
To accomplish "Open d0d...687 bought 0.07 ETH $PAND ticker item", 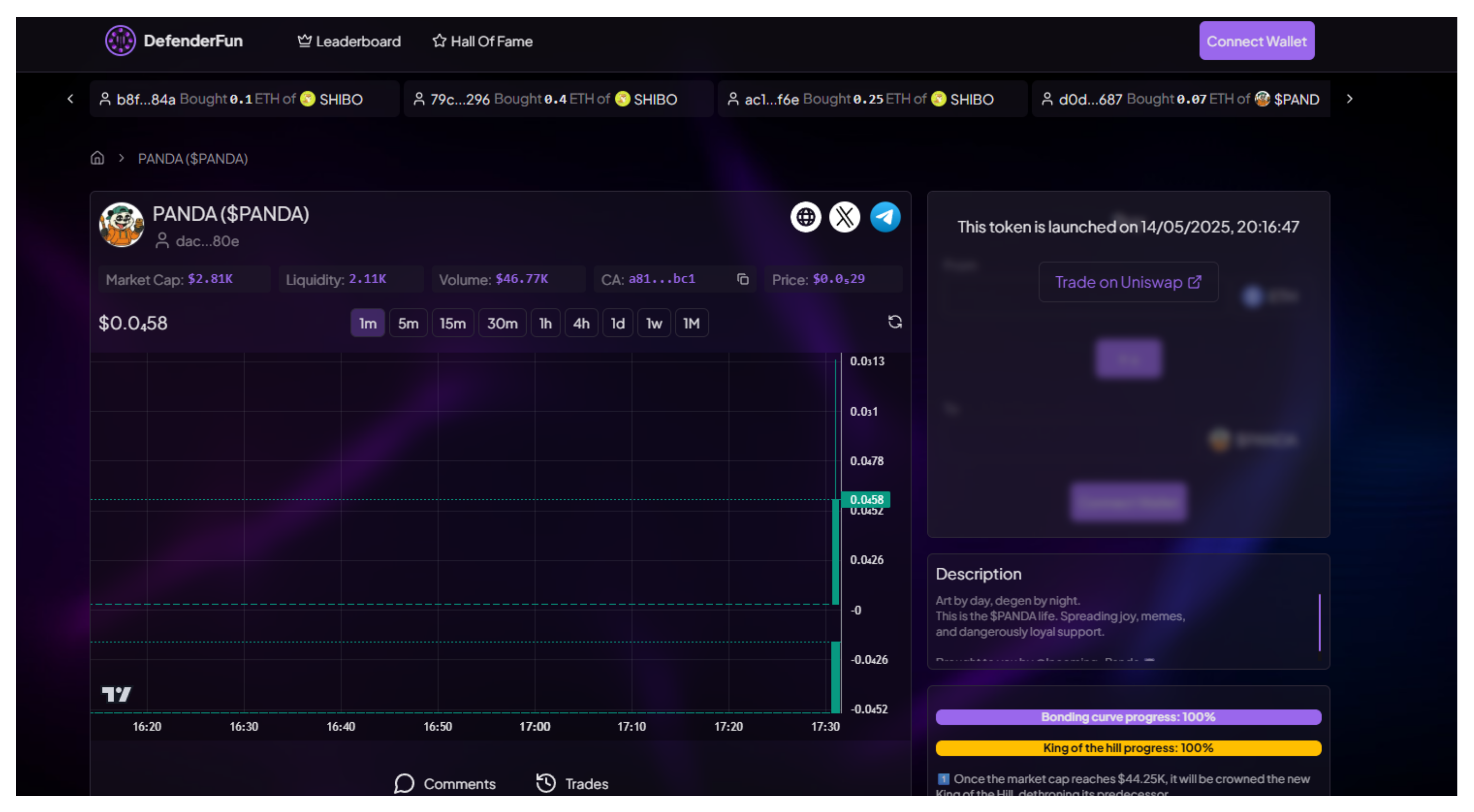I will coord(1181,99).
